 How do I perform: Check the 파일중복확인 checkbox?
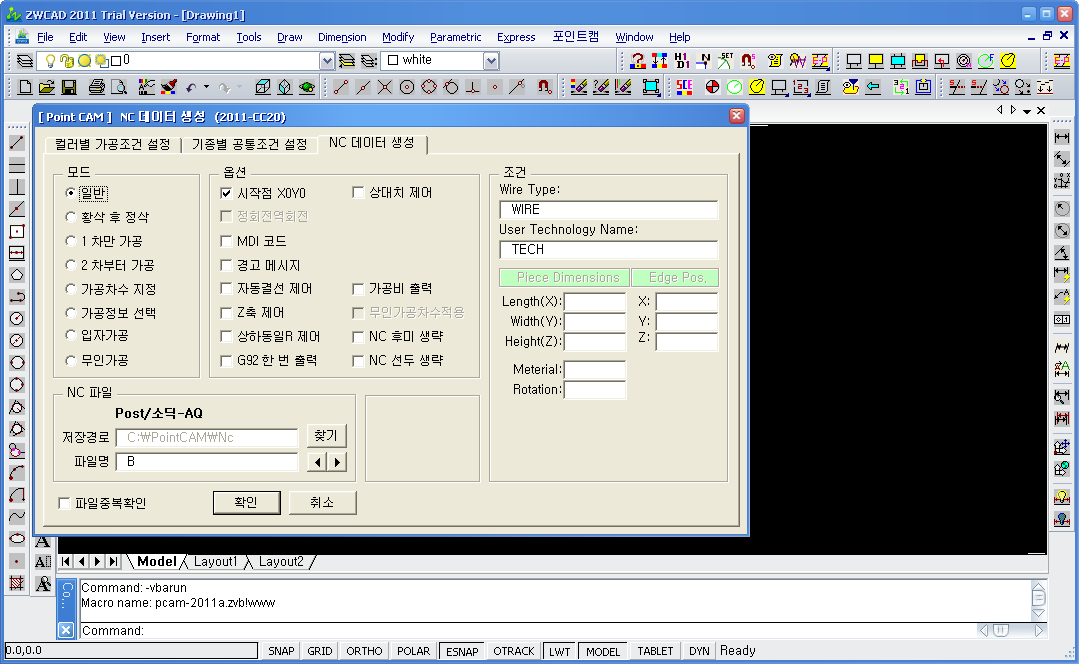tap(64, 504)
